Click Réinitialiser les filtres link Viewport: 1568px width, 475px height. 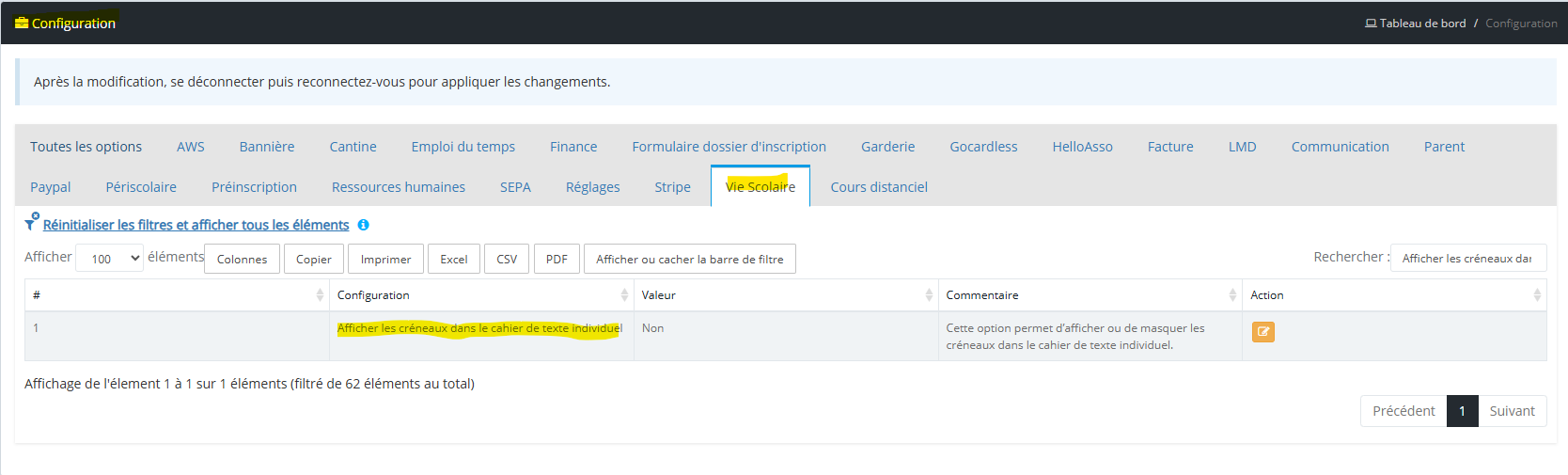pos(196,225)
